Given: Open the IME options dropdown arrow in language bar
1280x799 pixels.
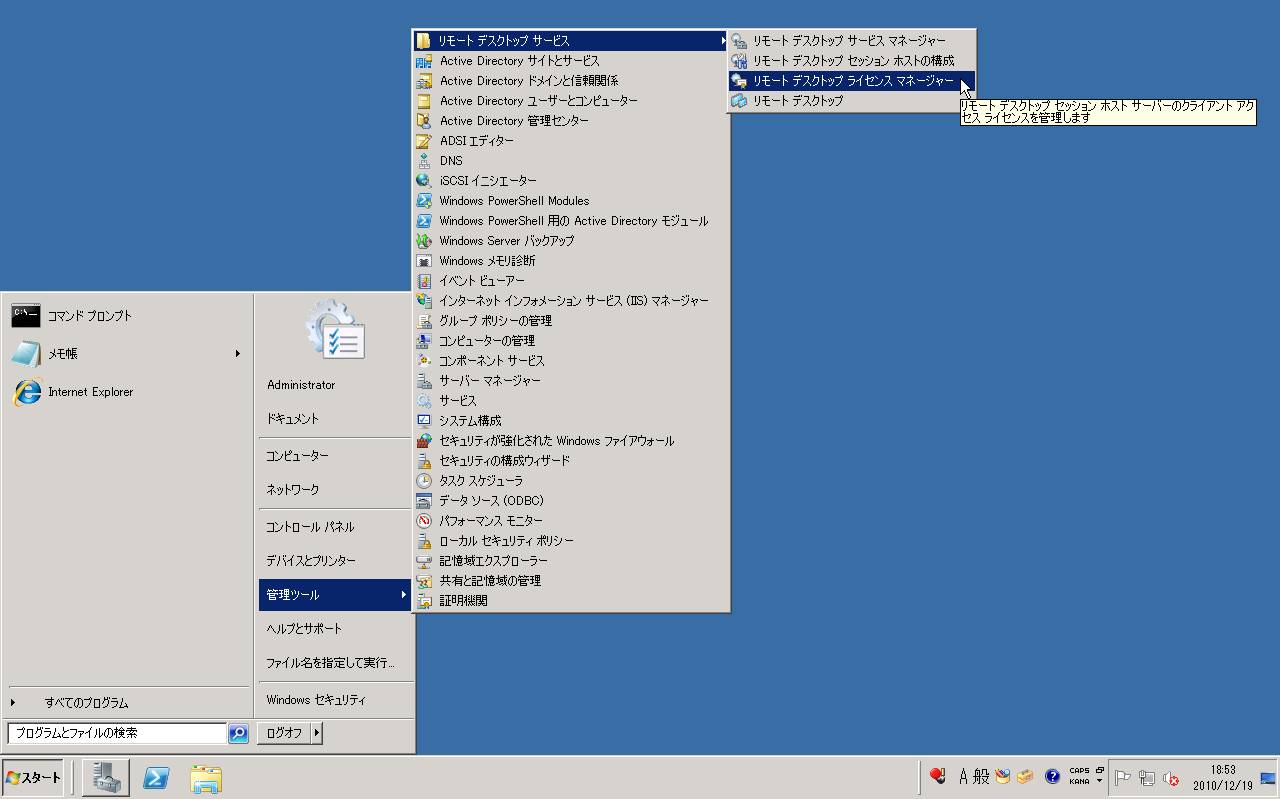Looking at the screenshot, I should click(x=1099, y=781).
